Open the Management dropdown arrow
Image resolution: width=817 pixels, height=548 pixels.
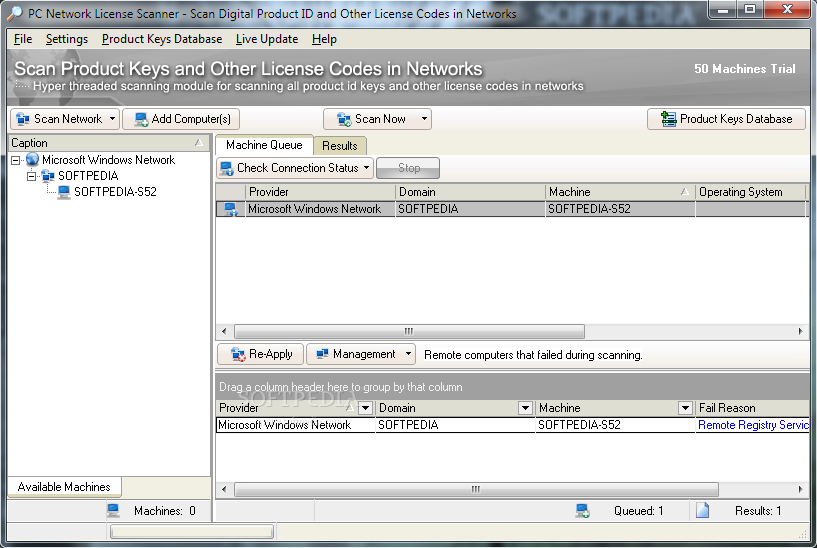408,354
